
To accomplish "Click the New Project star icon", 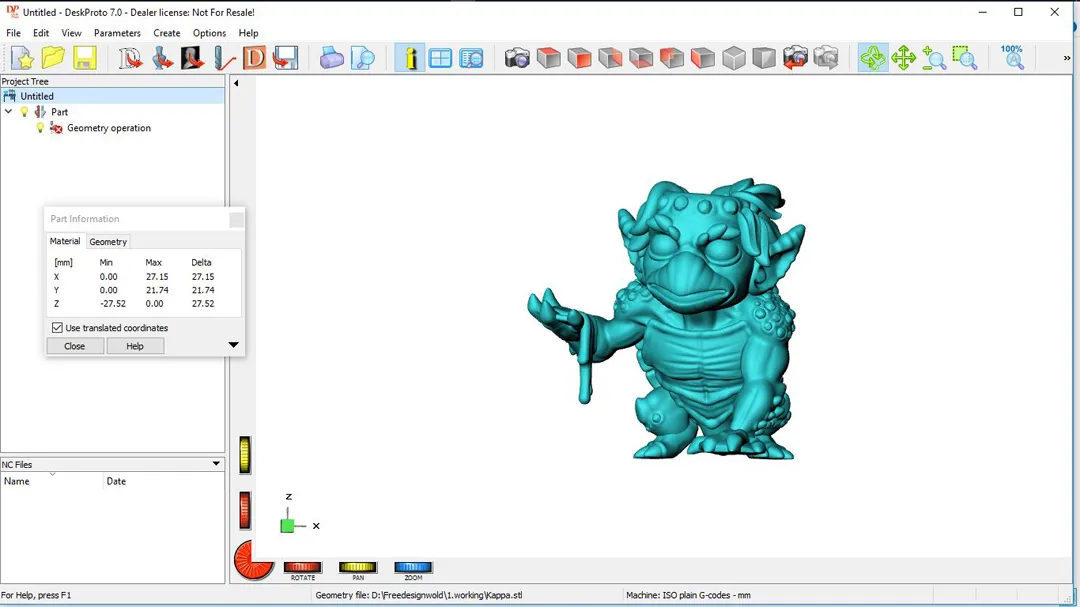I will (22, 58).
